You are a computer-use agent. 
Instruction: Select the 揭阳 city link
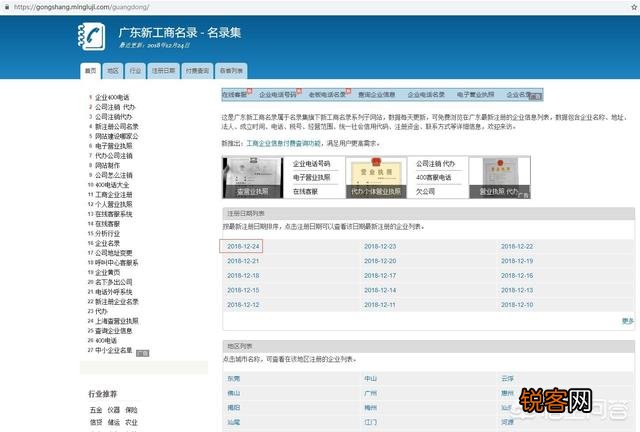click(x=233, y=408)
